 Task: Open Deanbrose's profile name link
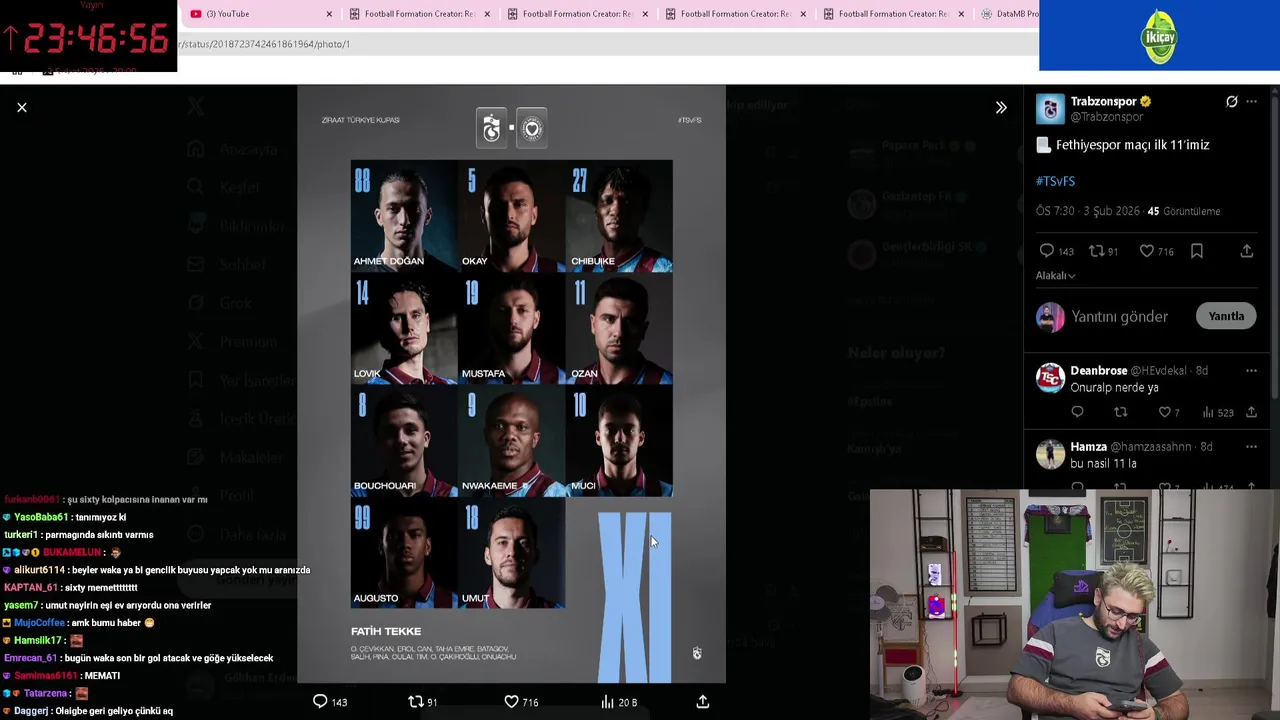[x=1099, y=370]
